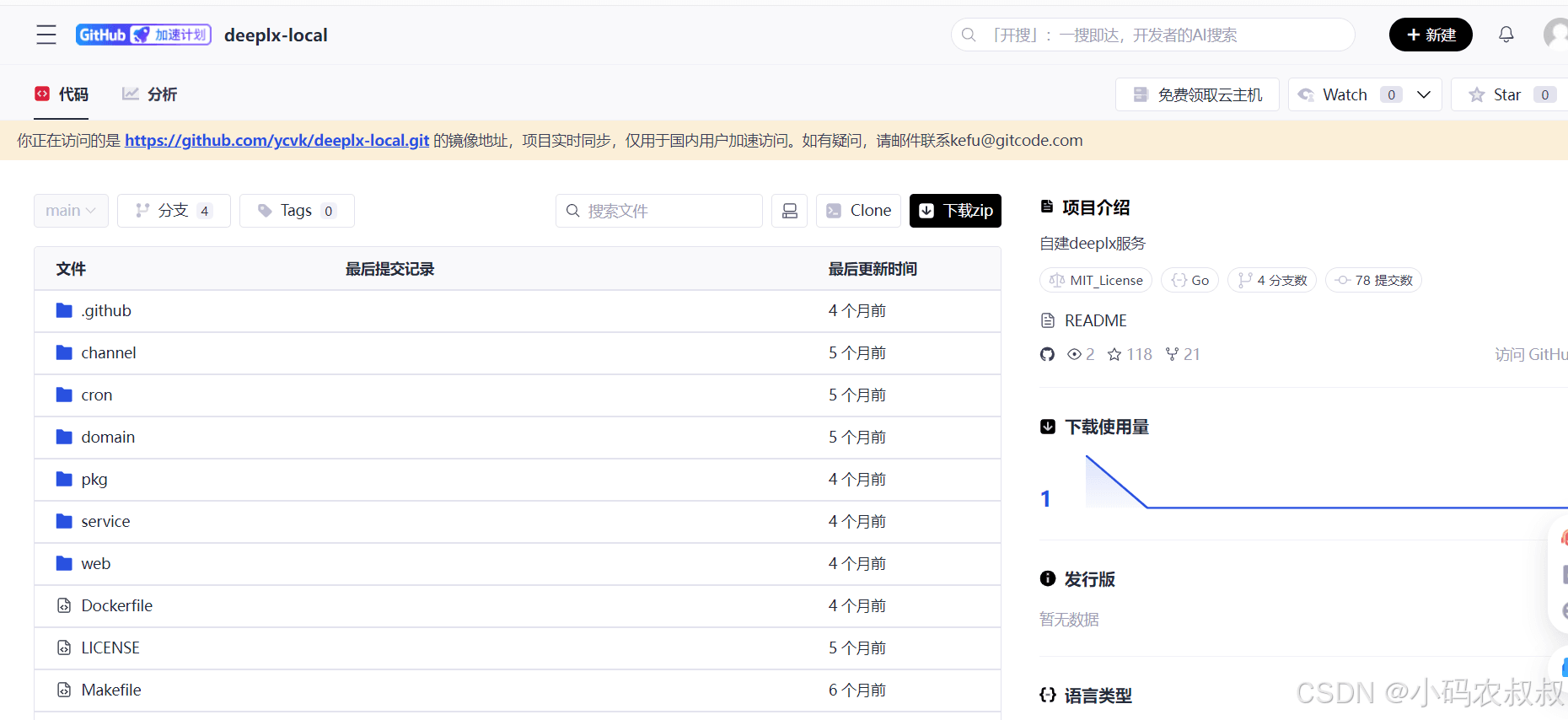The image size is (1568, 720).
Task: Click the download usage line chart
Action: (1326, 482)
